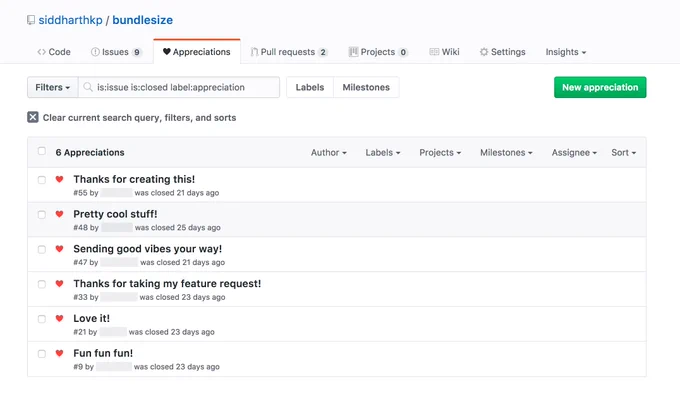Click 'Clear current search query, filters, and sorts'
The image size is (680, 401).
[x=139, y=117]
